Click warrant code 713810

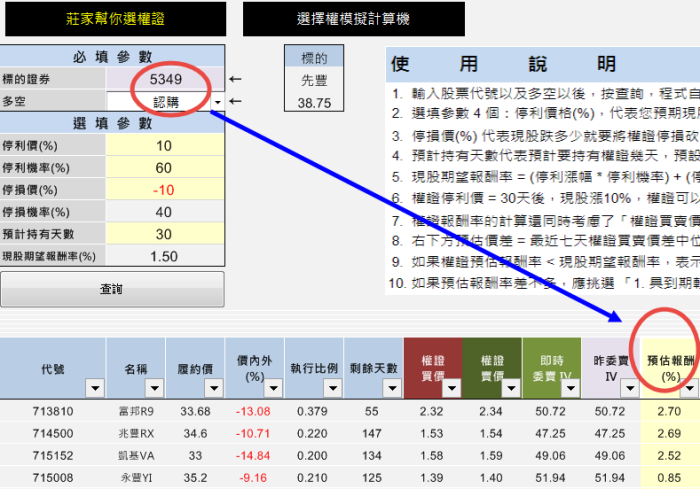coord(53,411)
